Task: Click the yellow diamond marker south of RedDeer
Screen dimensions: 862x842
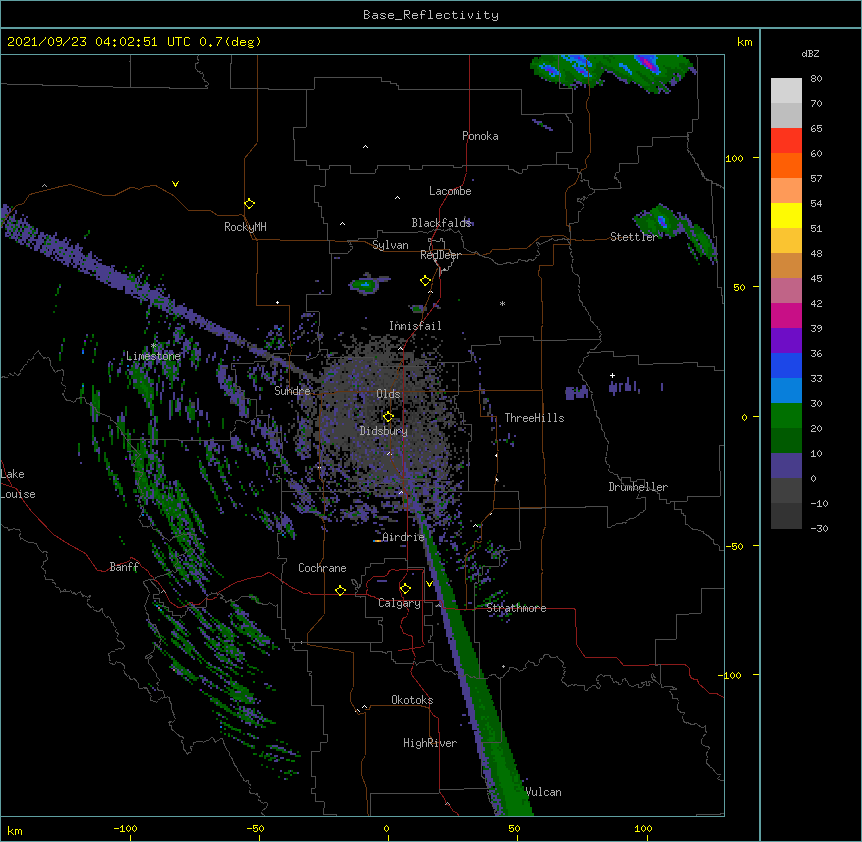Action: (425, 280)
